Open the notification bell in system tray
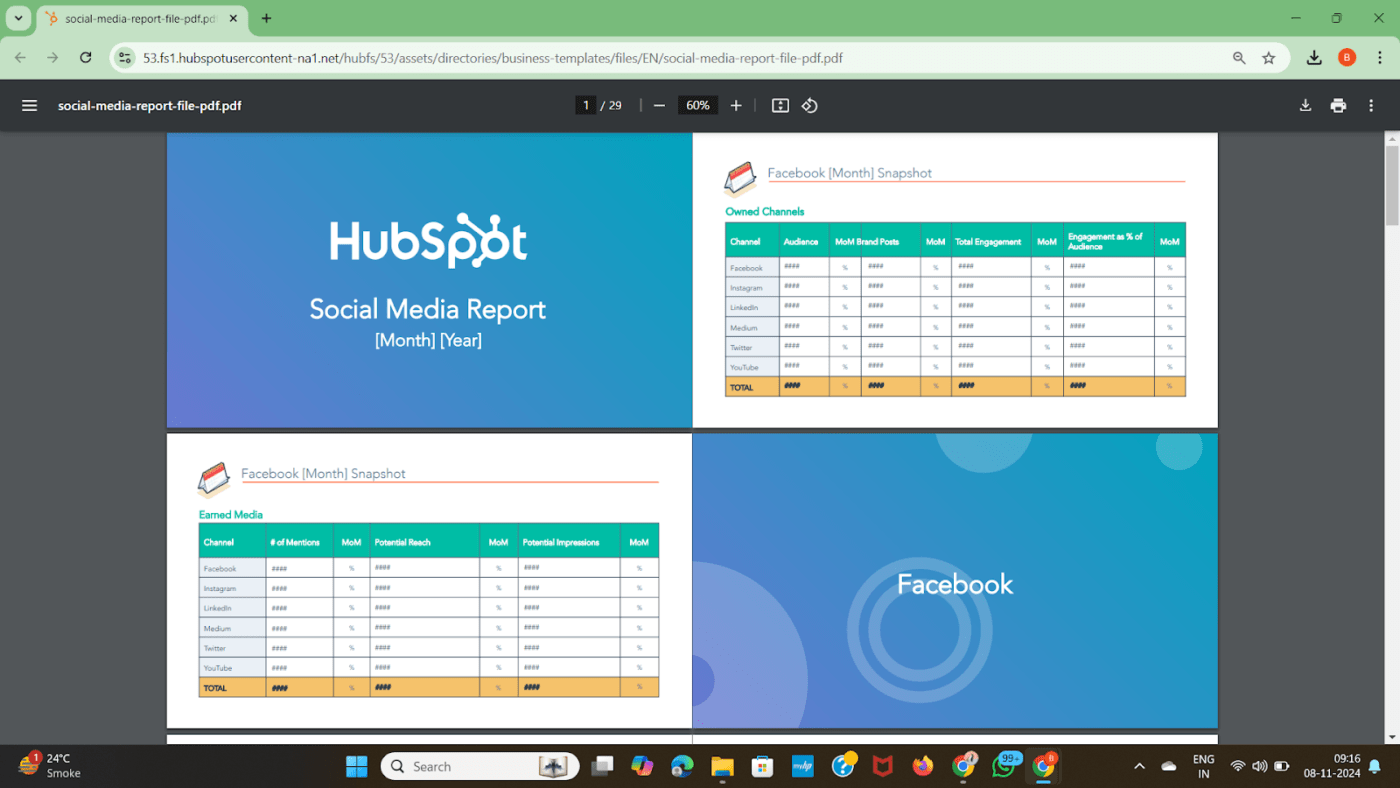Image resolution: width=1400 pixels, height=788 pixels. coord(1375,766)
